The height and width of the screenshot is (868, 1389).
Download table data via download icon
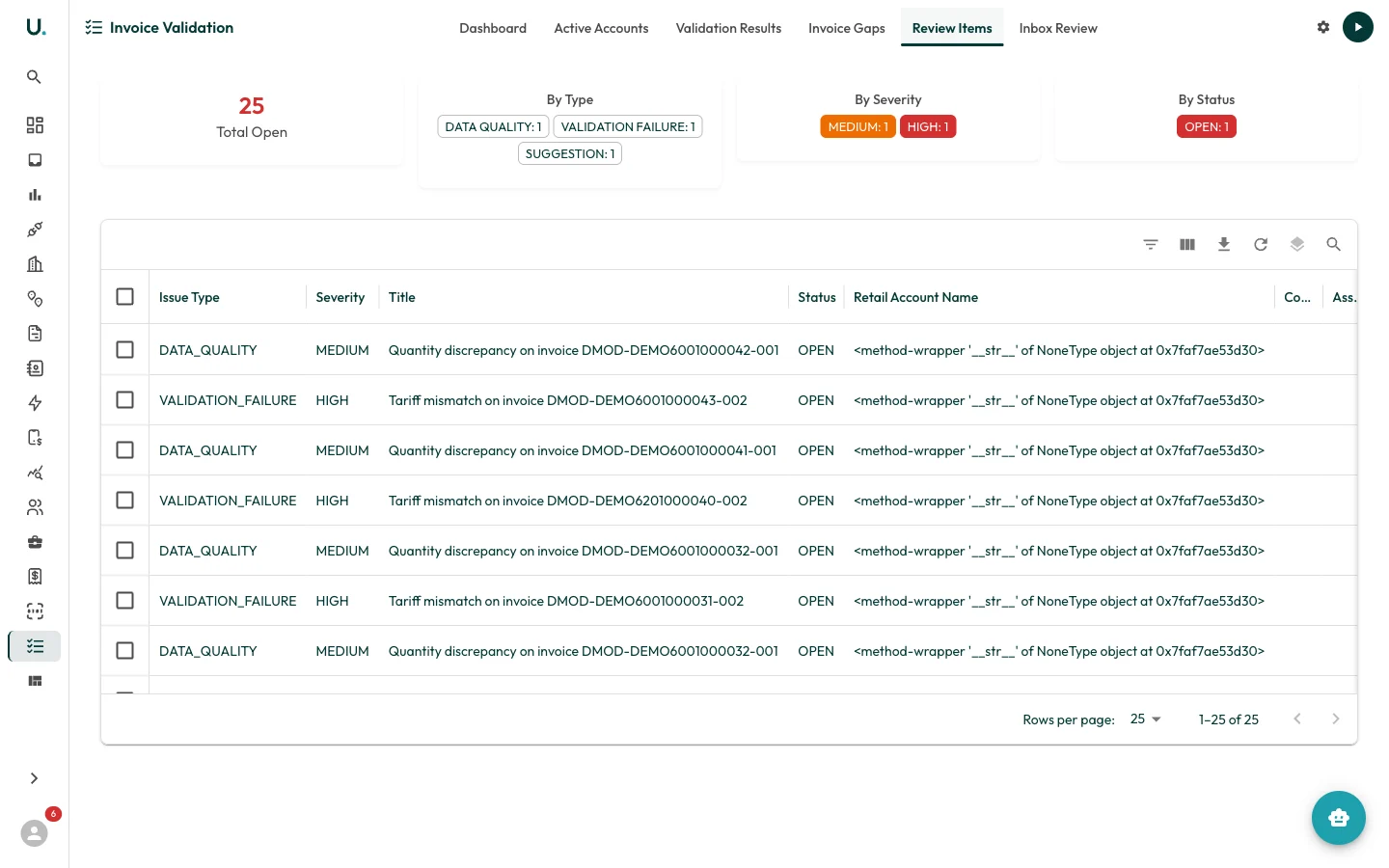coord(1224,245)
